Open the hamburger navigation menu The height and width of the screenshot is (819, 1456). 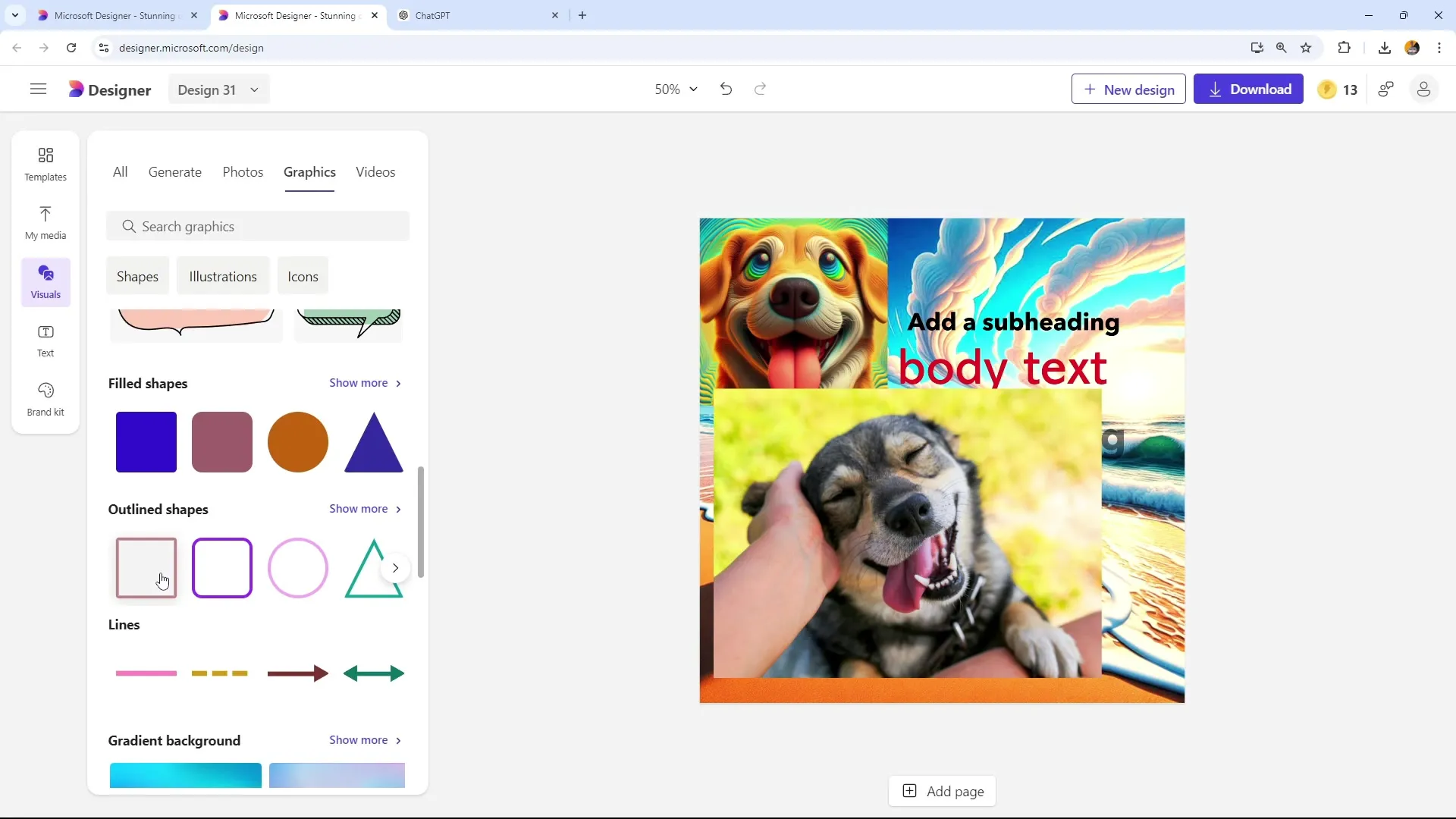38,89
